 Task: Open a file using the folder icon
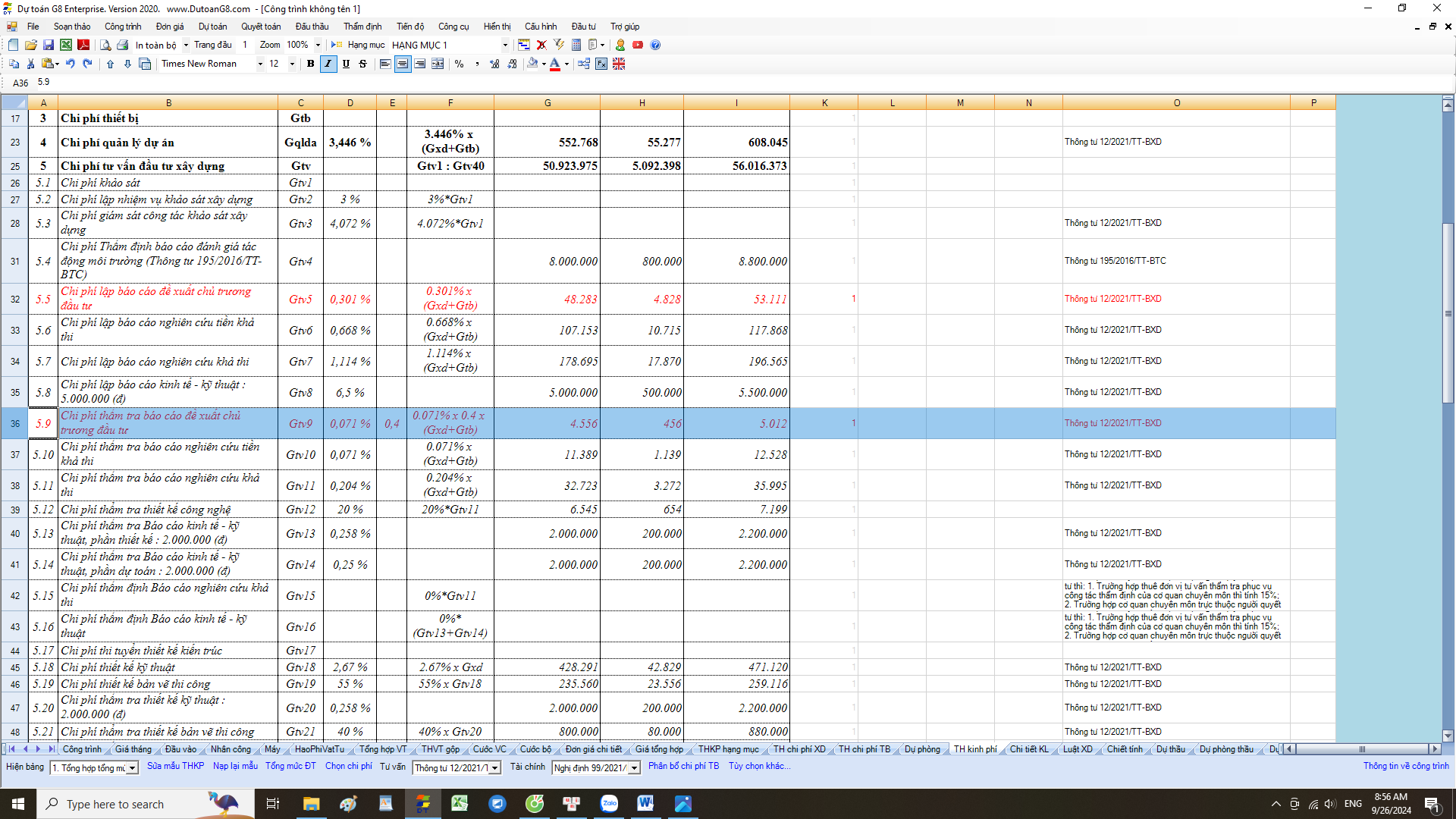[x=31, y=45]
